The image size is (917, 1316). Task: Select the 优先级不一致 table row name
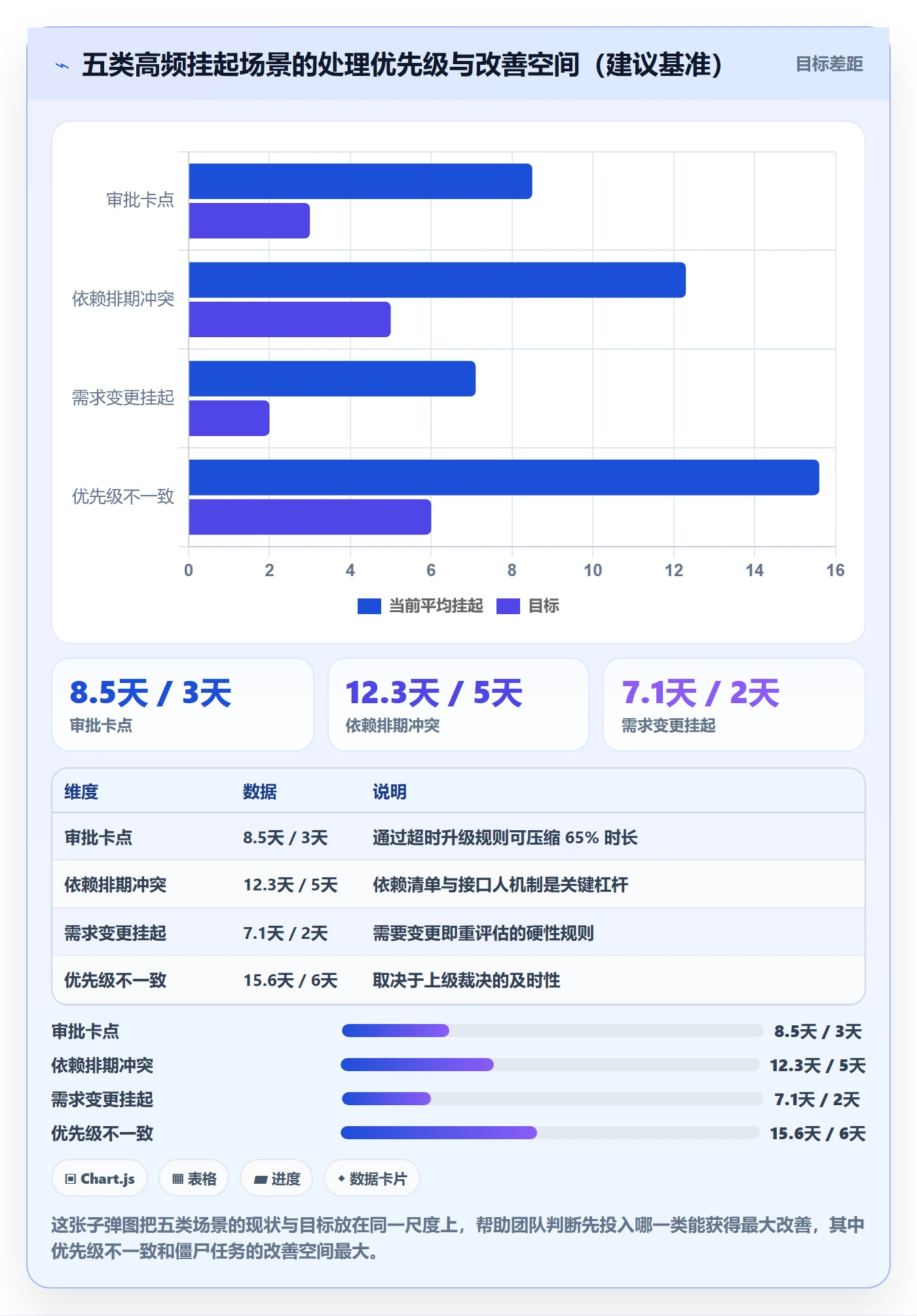pos(115,980)
